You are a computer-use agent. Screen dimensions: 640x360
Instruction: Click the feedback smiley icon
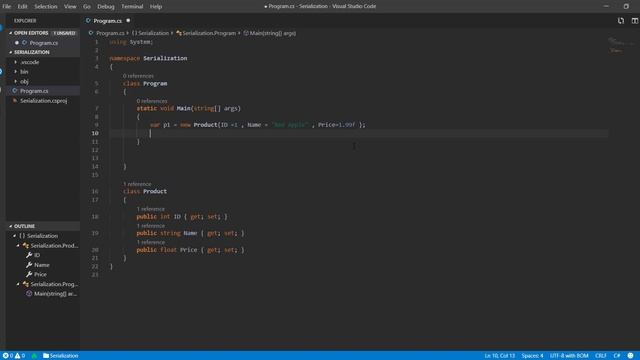click(631, 356)
